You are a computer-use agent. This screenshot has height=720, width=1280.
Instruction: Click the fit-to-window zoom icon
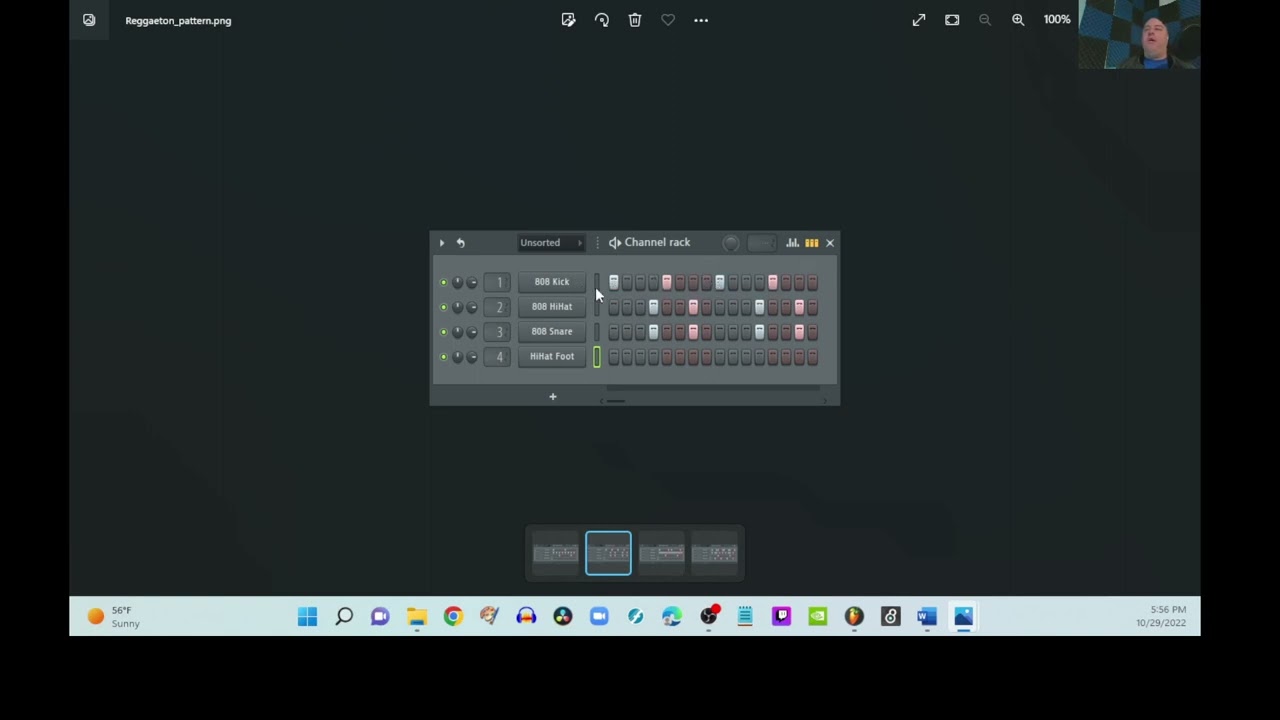point(952,20)
